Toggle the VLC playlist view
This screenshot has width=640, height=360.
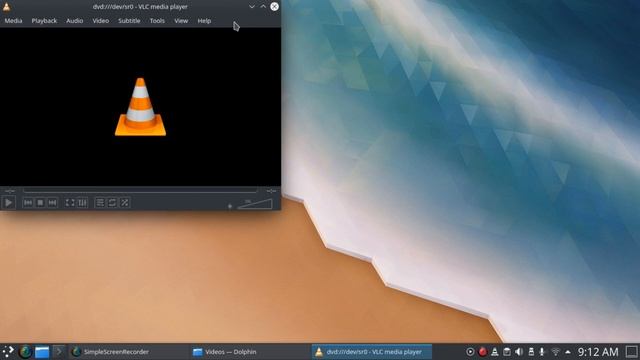100,202
